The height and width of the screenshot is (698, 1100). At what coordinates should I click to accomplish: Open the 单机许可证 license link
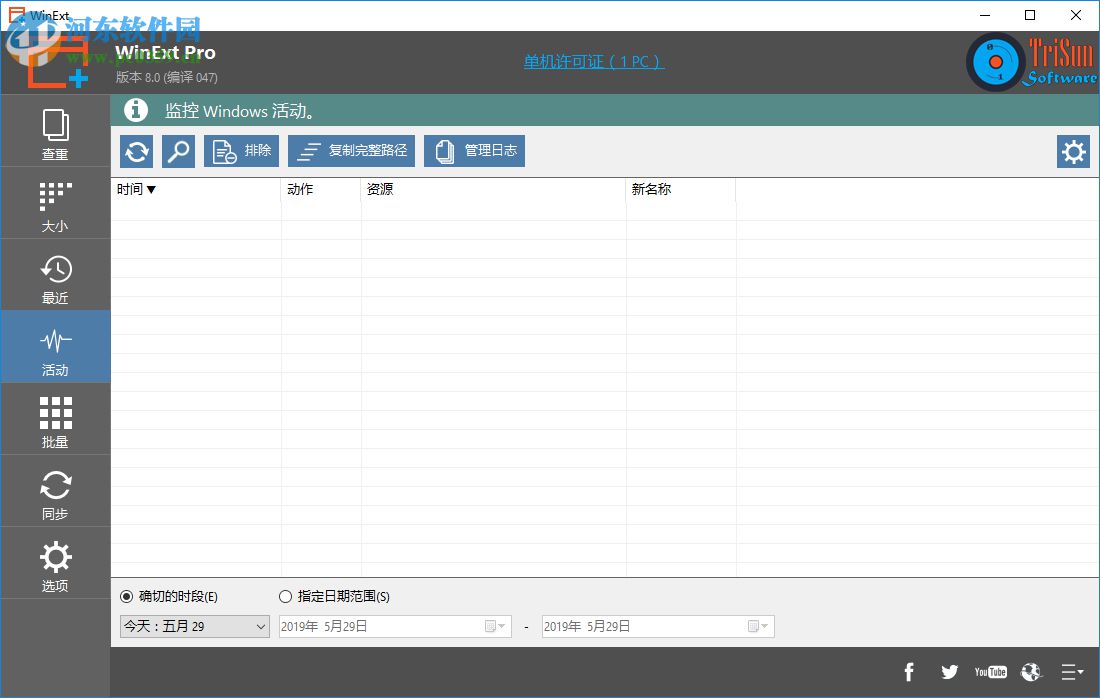[x=593, y=61]
